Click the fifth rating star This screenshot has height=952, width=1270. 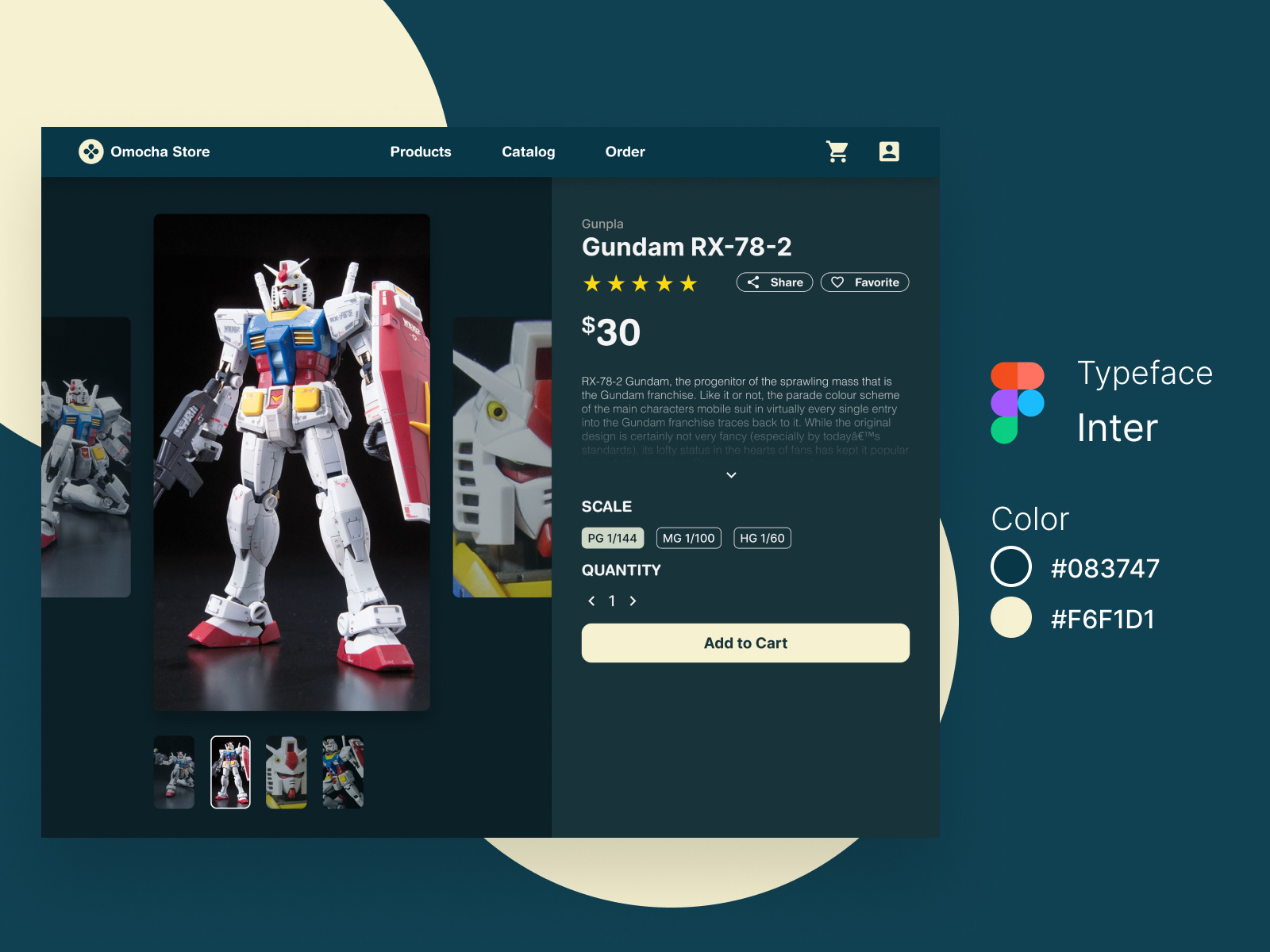687,283
